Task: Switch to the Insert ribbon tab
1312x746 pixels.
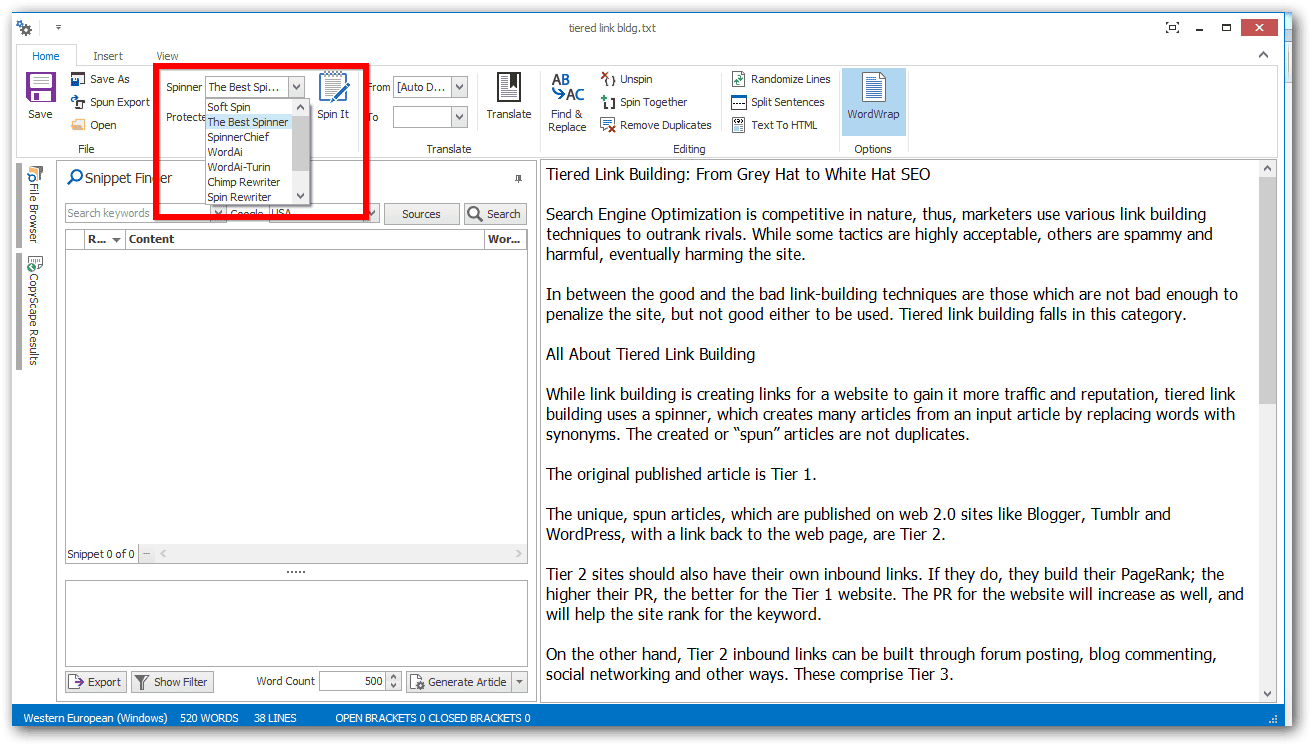Action: pos(108,56)
